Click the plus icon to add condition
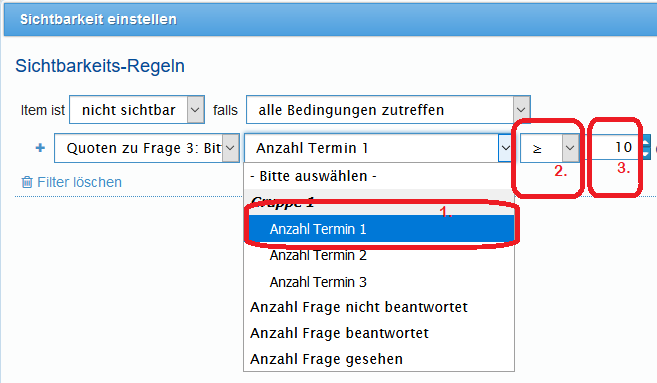Screen dimensions: 657x383 pyautogui.click(x=40, y=148)
